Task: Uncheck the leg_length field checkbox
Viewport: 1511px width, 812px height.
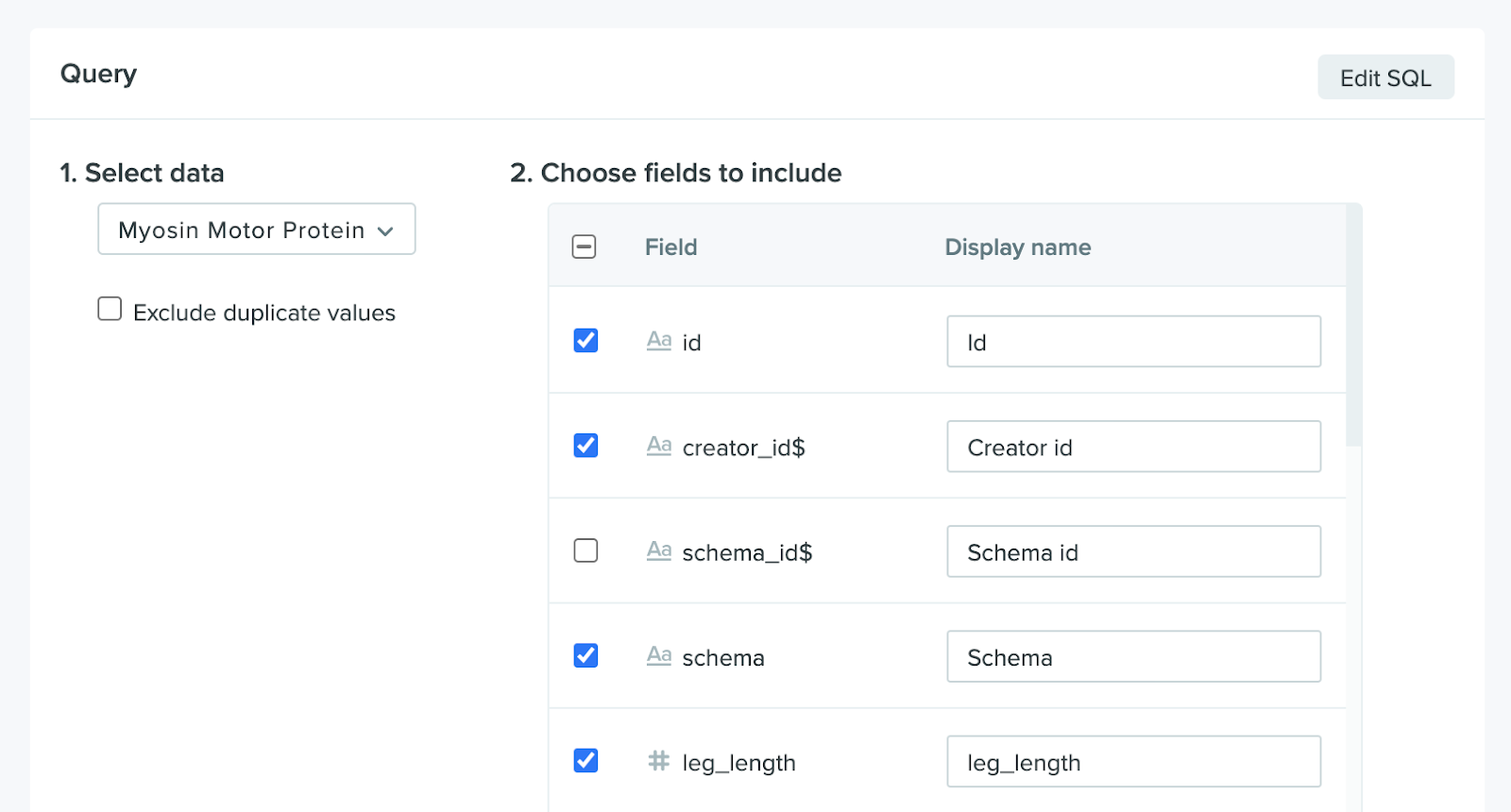Action: (x=586, y=760)
